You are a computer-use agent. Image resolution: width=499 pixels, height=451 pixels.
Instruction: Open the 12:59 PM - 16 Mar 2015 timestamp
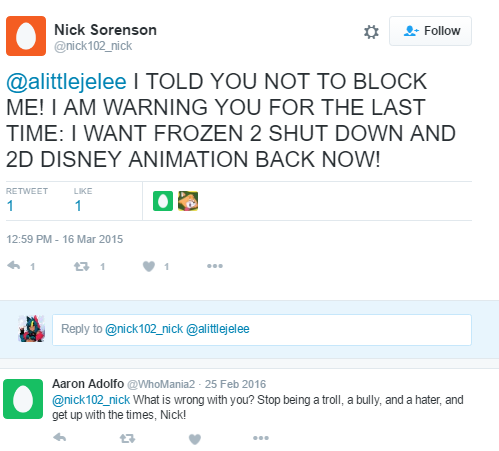click(x=65, y=239)
